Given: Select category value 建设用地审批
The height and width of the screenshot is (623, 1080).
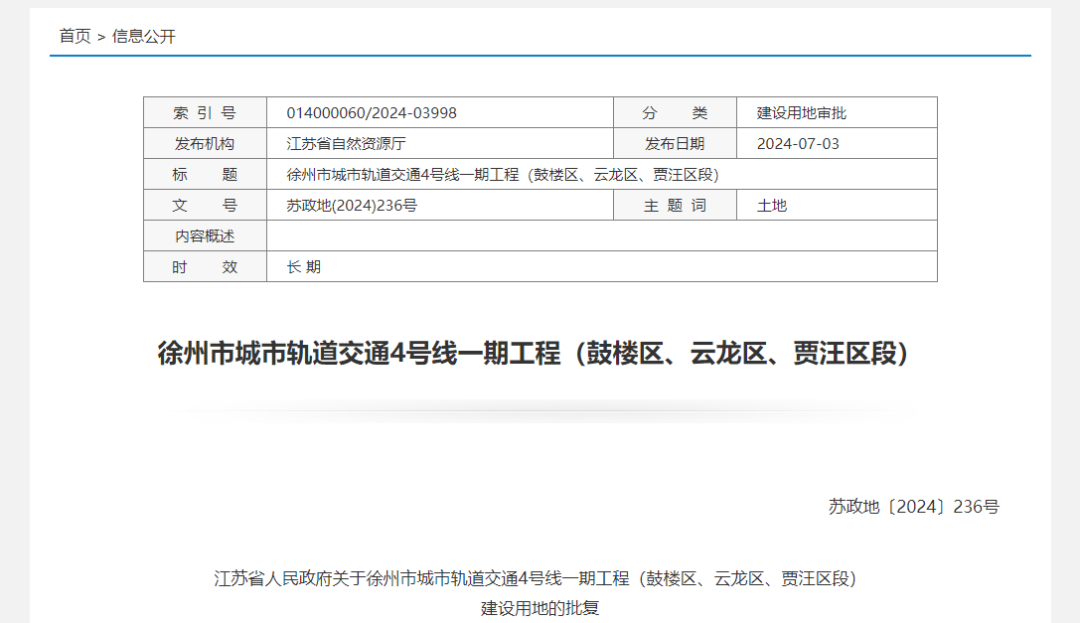Looking at the screenshot, I should click(x=801, y=113).
